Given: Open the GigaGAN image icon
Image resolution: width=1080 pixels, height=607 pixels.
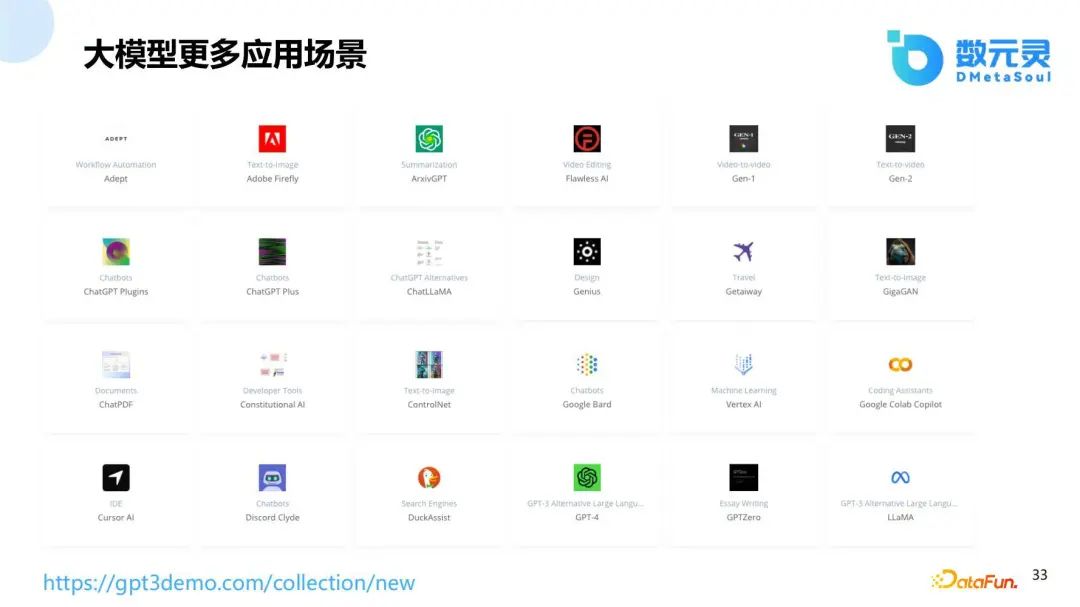Looking at the screenshot, I should coord(900,251).
